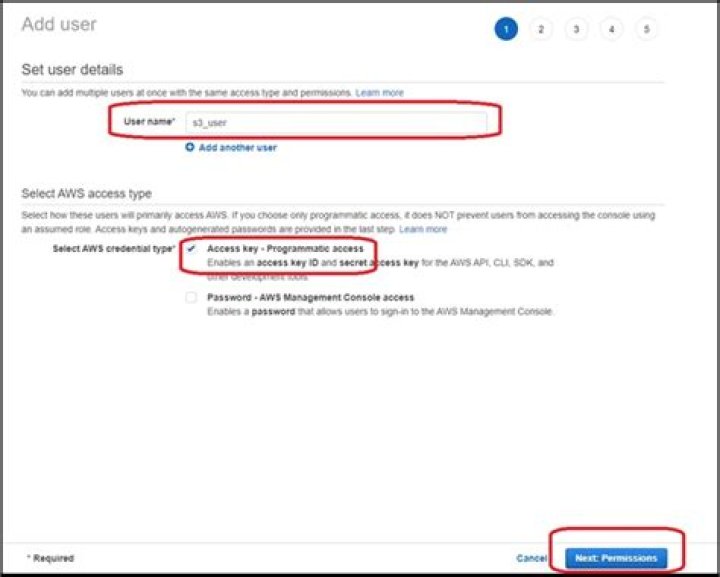Open Learn more link in access type description
Screen dimensions: 720x577
423,229
